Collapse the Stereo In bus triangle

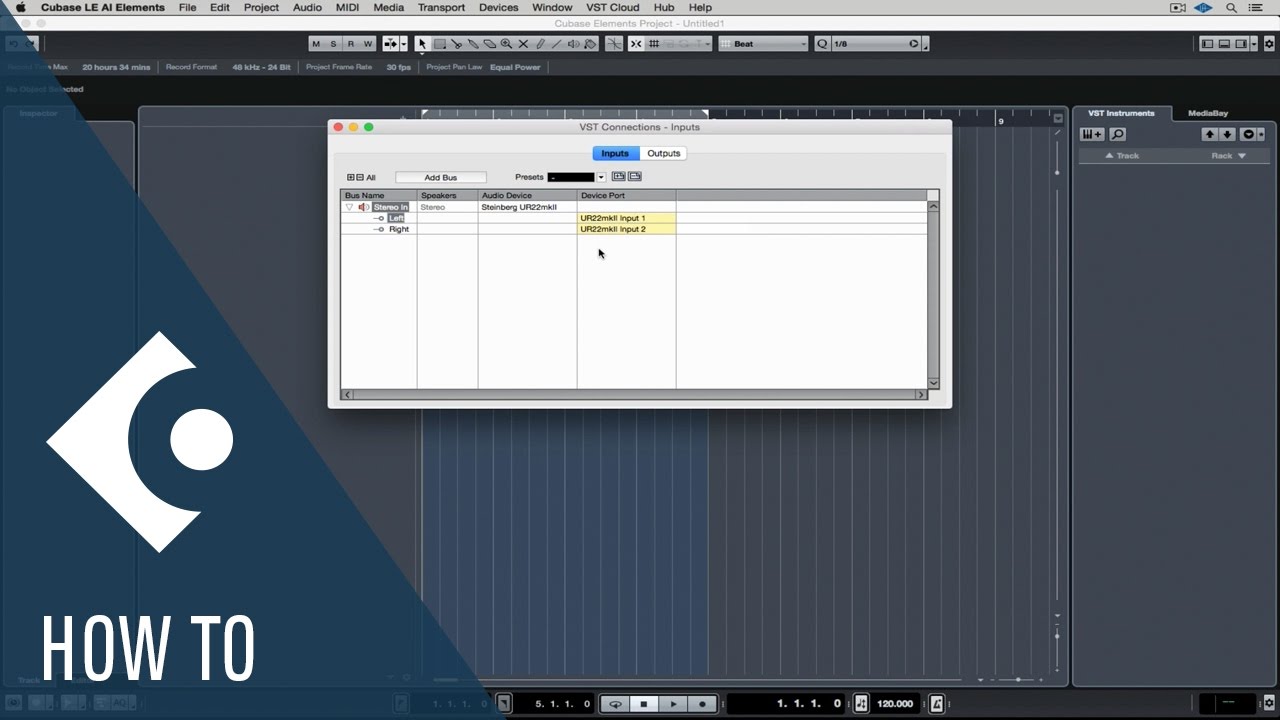click(349, 207)
